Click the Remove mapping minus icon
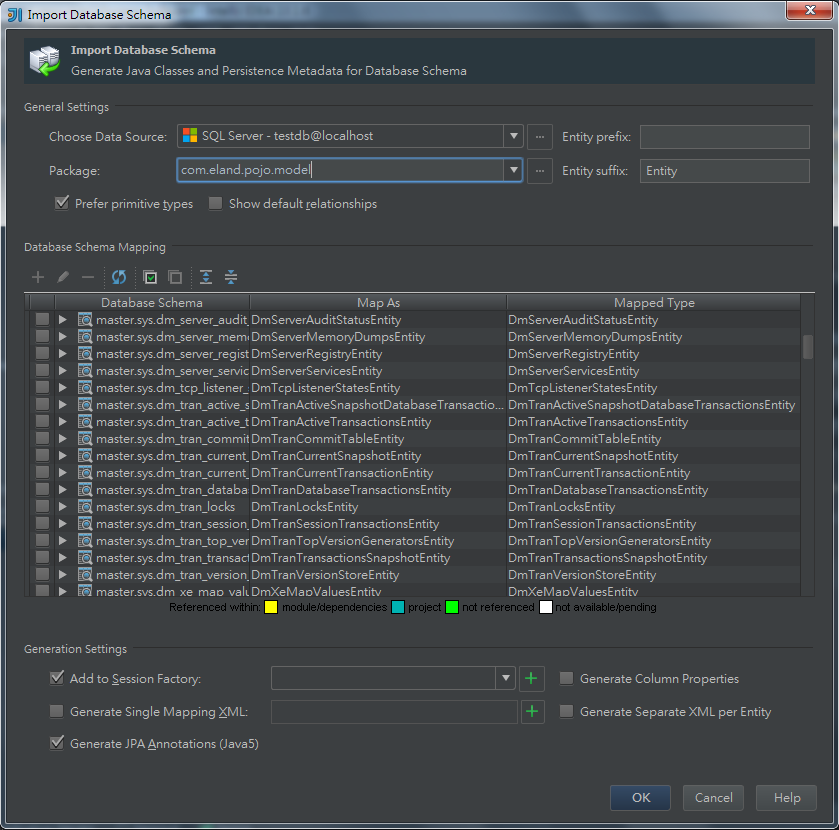The image size is (839, 830). click(x=87, y=277)
